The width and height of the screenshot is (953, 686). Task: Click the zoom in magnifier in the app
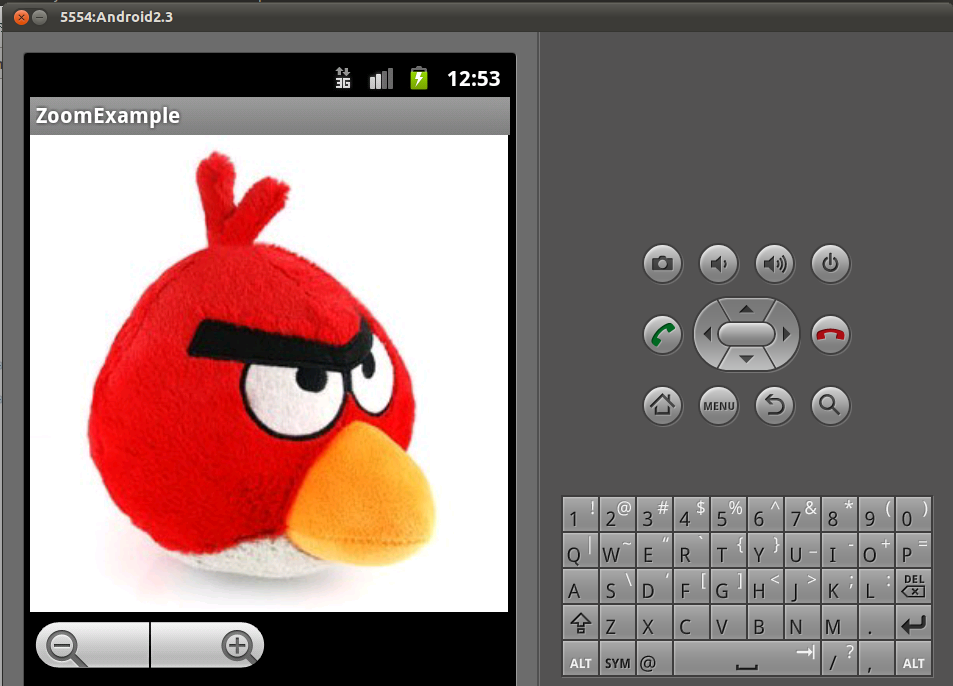point(235,644)
